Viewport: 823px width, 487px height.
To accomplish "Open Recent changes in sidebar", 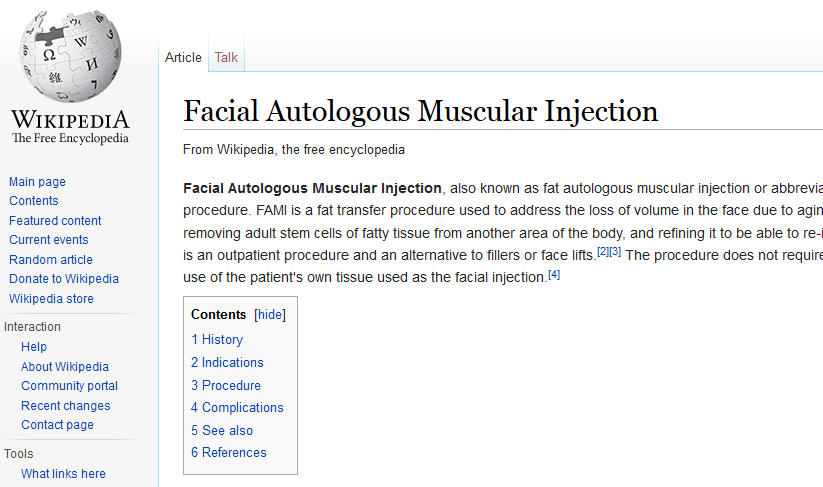I will 66,406.
